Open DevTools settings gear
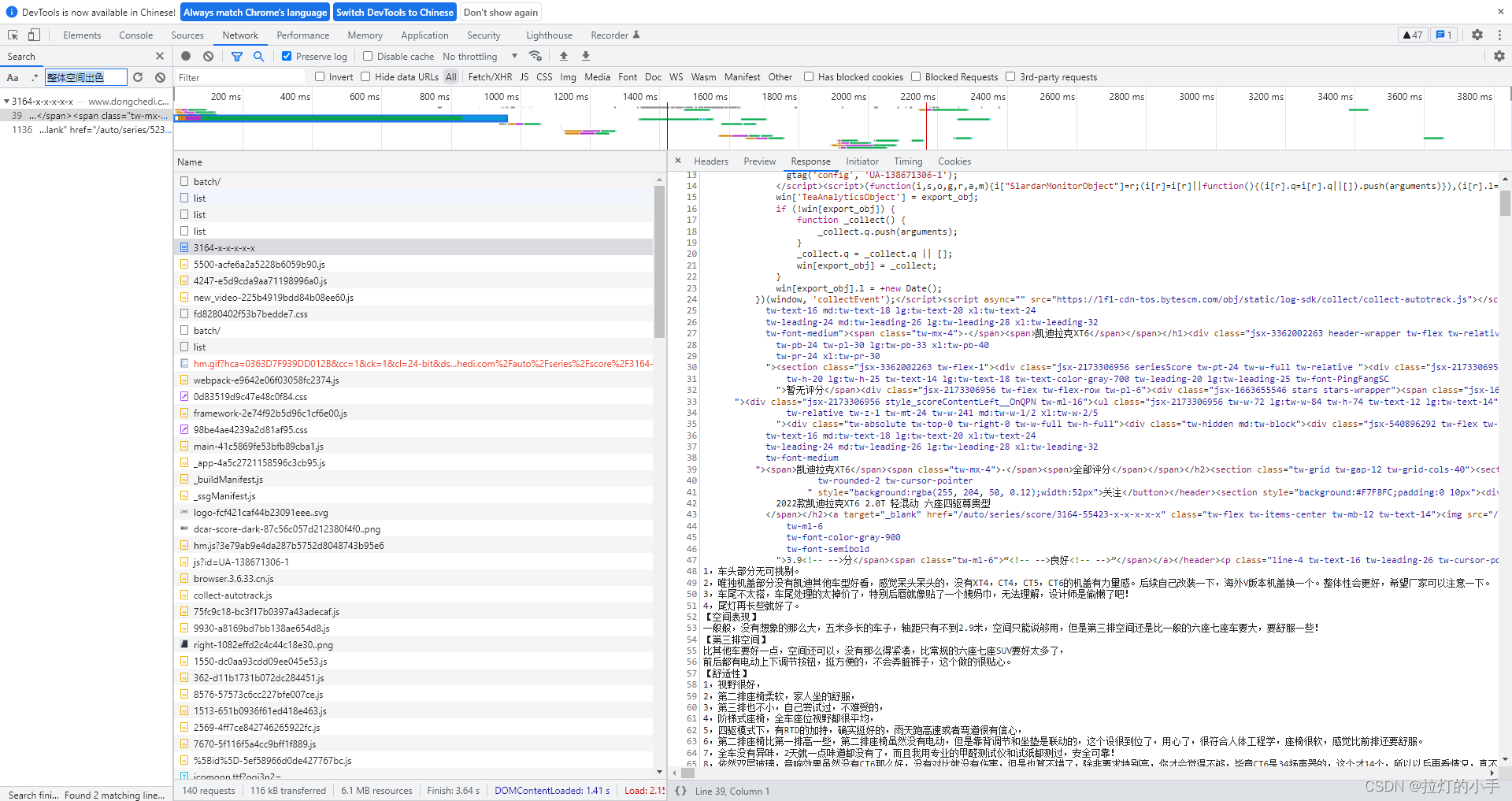This screenshot has width=1512, height=801. pyautogui.click(x=1477, y=35)
